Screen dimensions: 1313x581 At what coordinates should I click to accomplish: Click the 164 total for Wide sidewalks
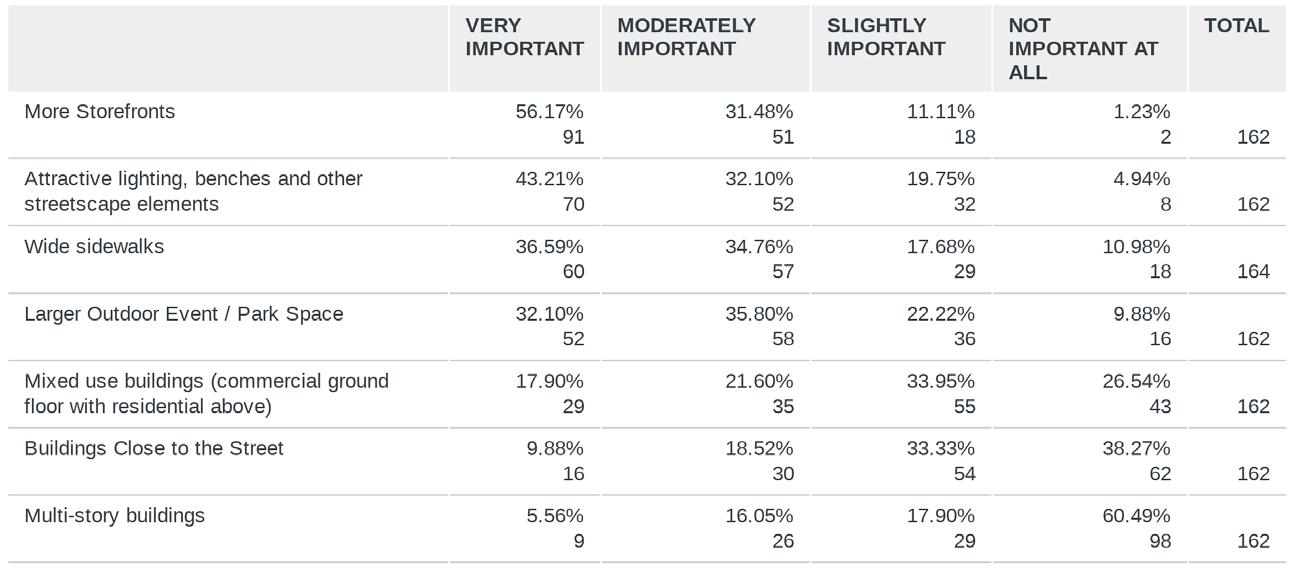pos(1252,272)
